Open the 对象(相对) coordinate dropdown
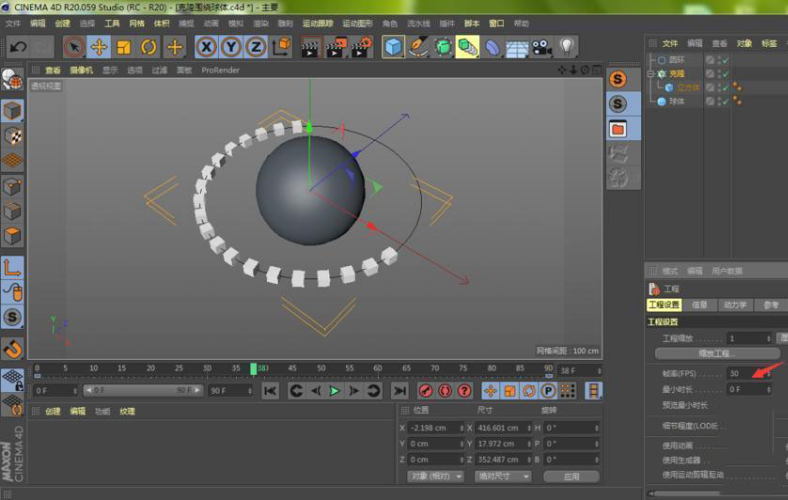 tap(435, 476)
